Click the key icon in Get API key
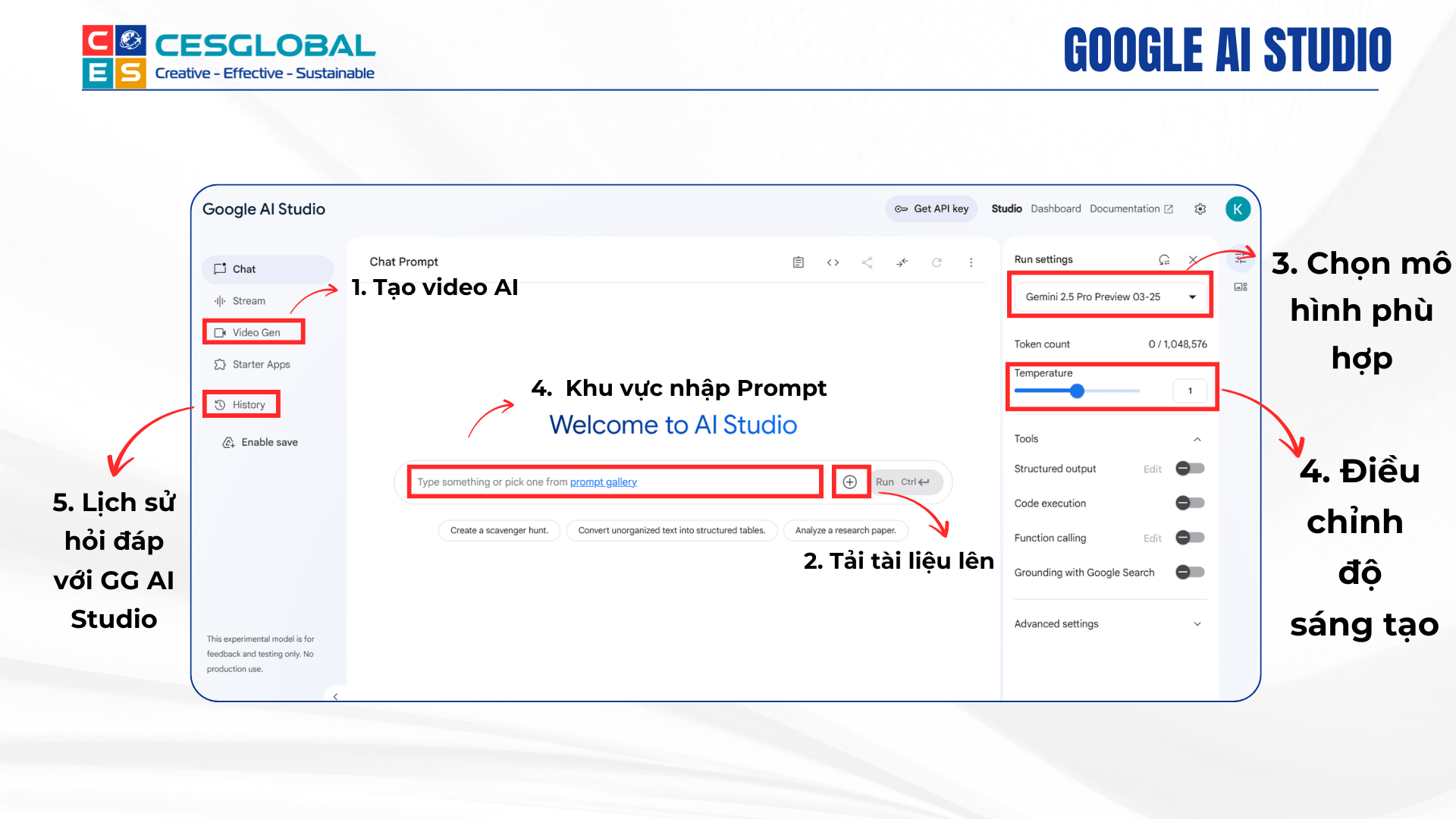 (x=901, y=209)
